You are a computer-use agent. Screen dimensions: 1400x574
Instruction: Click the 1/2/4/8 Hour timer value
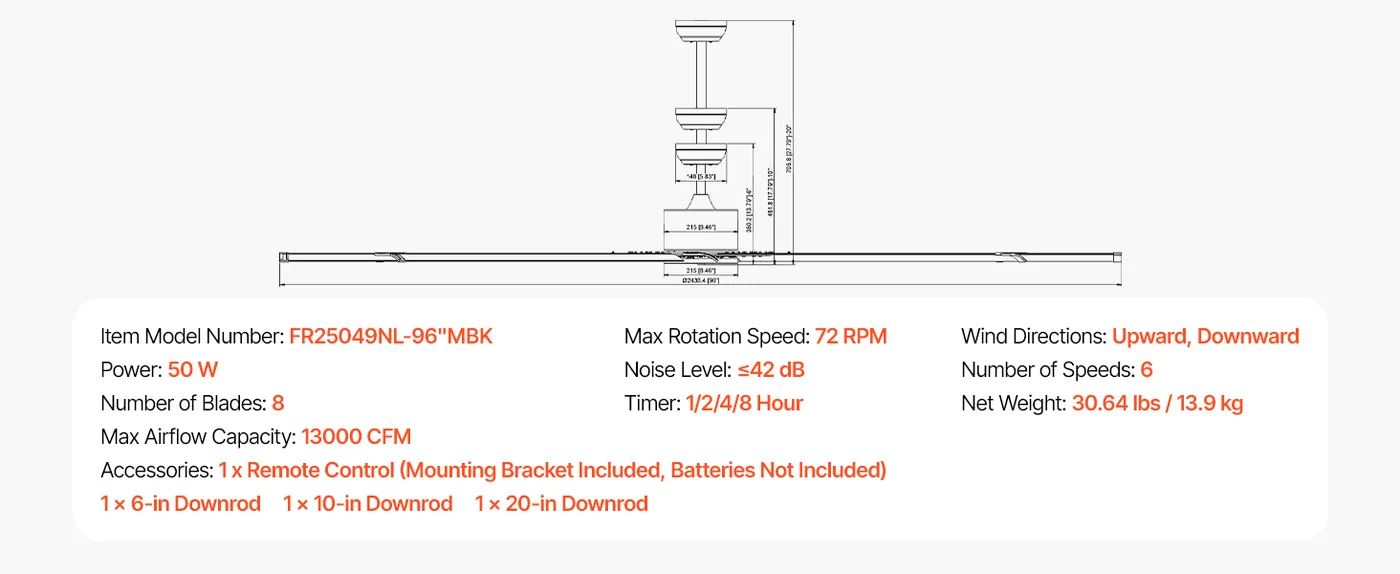744,403
